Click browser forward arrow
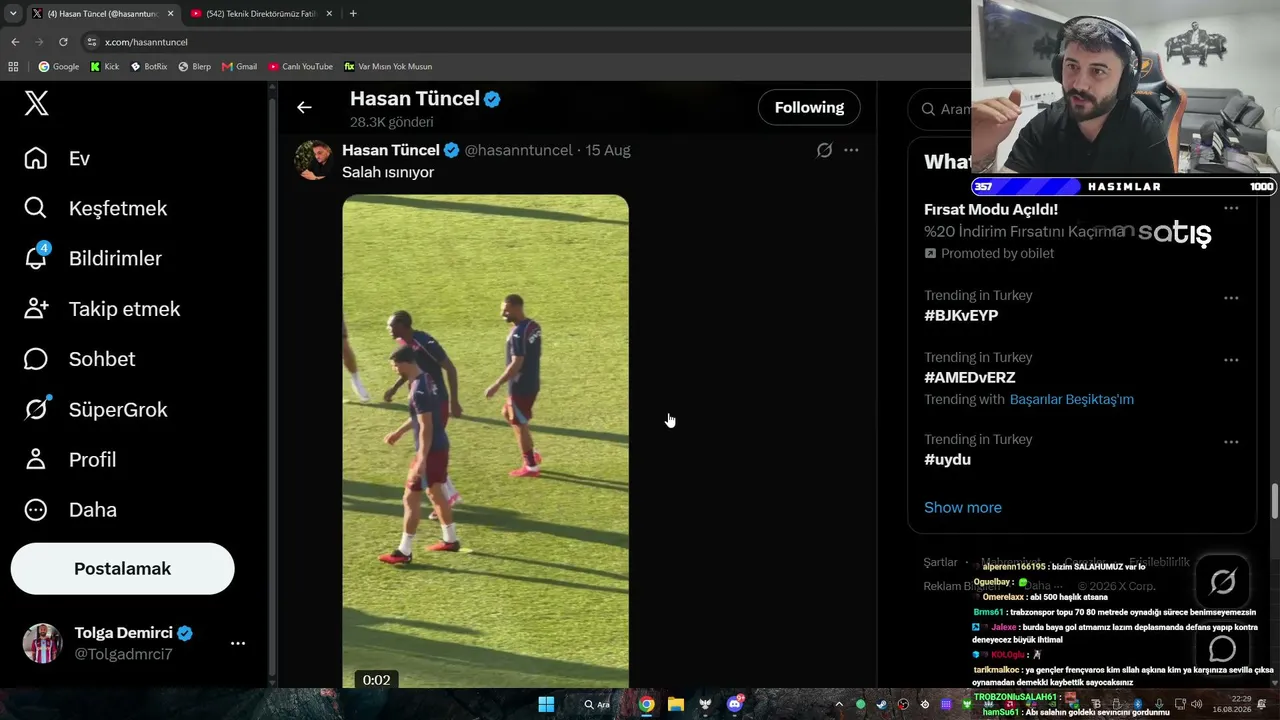 (x=39, y=42)
